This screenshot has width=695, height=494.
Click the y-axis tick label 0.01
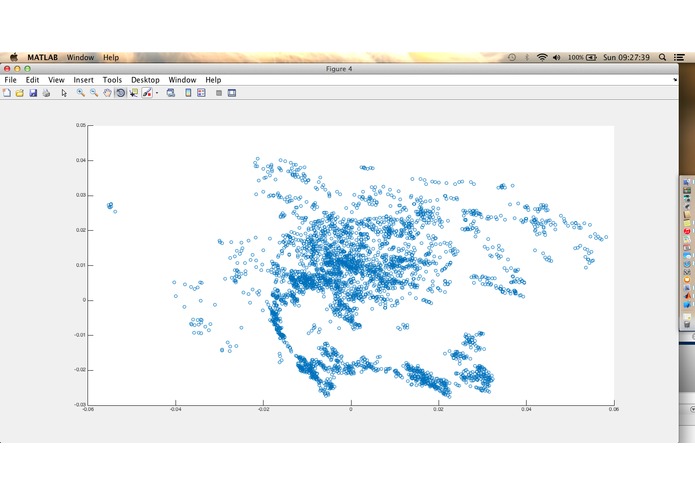point(81,265)
